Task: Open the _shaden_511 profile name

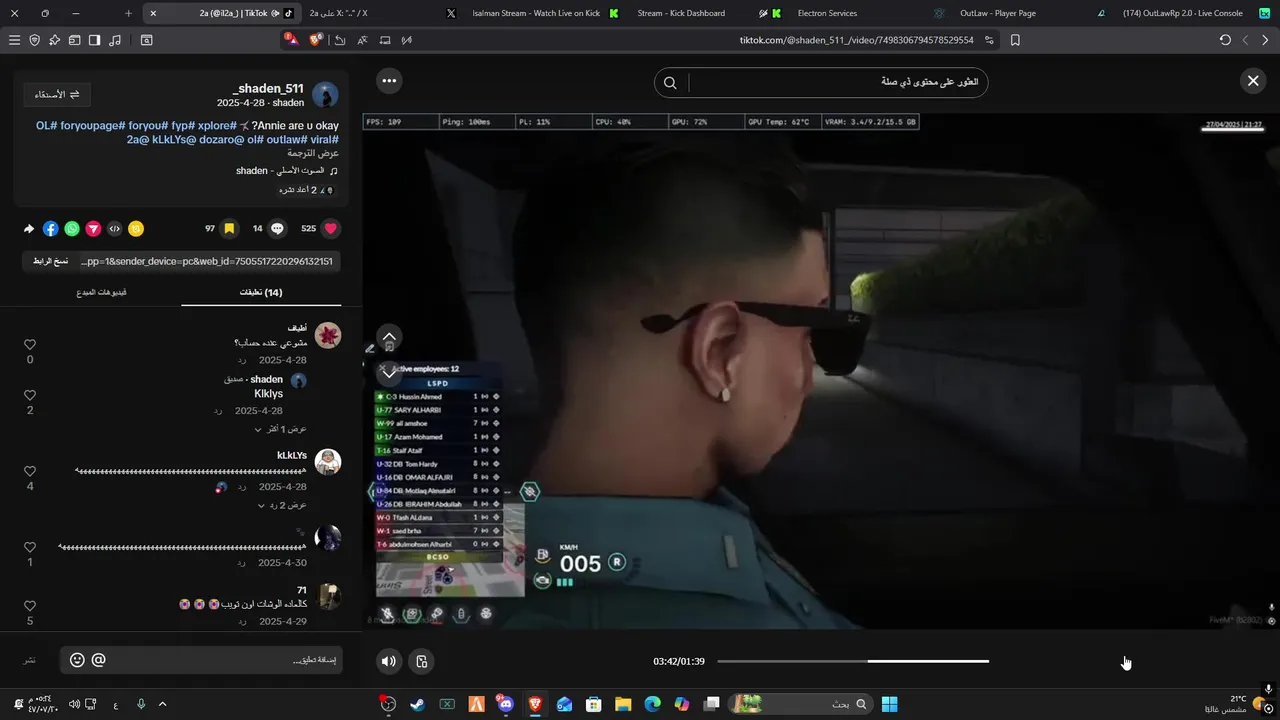Action: coord(268,88)
